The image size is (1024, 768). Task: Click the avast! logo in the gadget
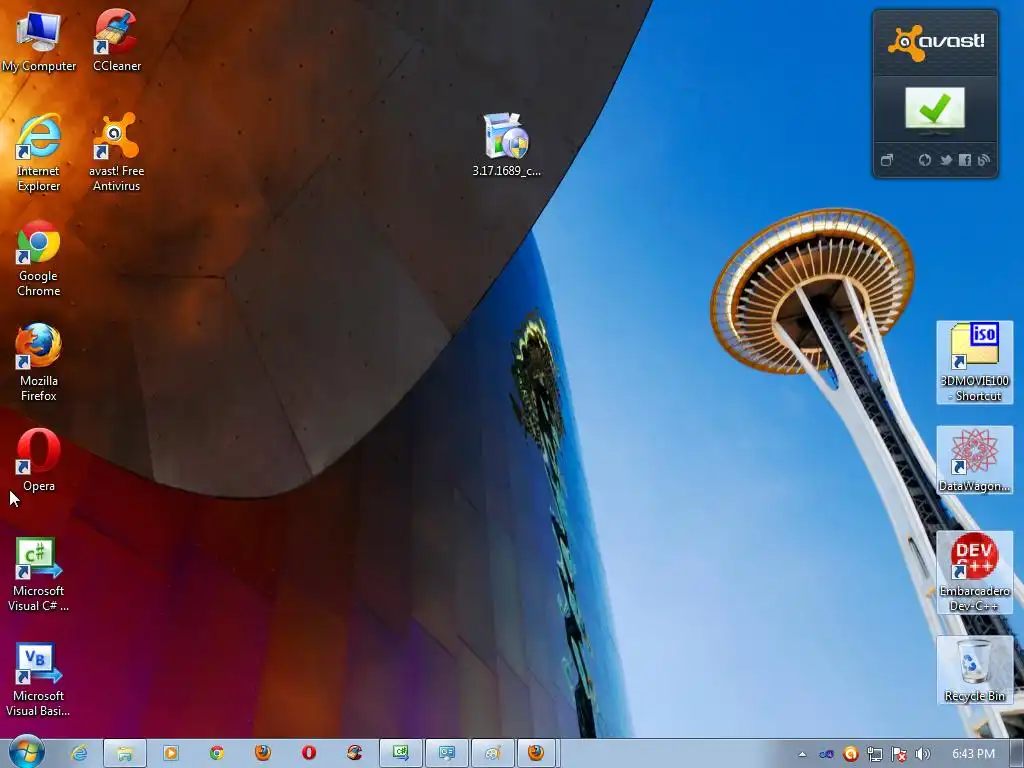(935, 43)
